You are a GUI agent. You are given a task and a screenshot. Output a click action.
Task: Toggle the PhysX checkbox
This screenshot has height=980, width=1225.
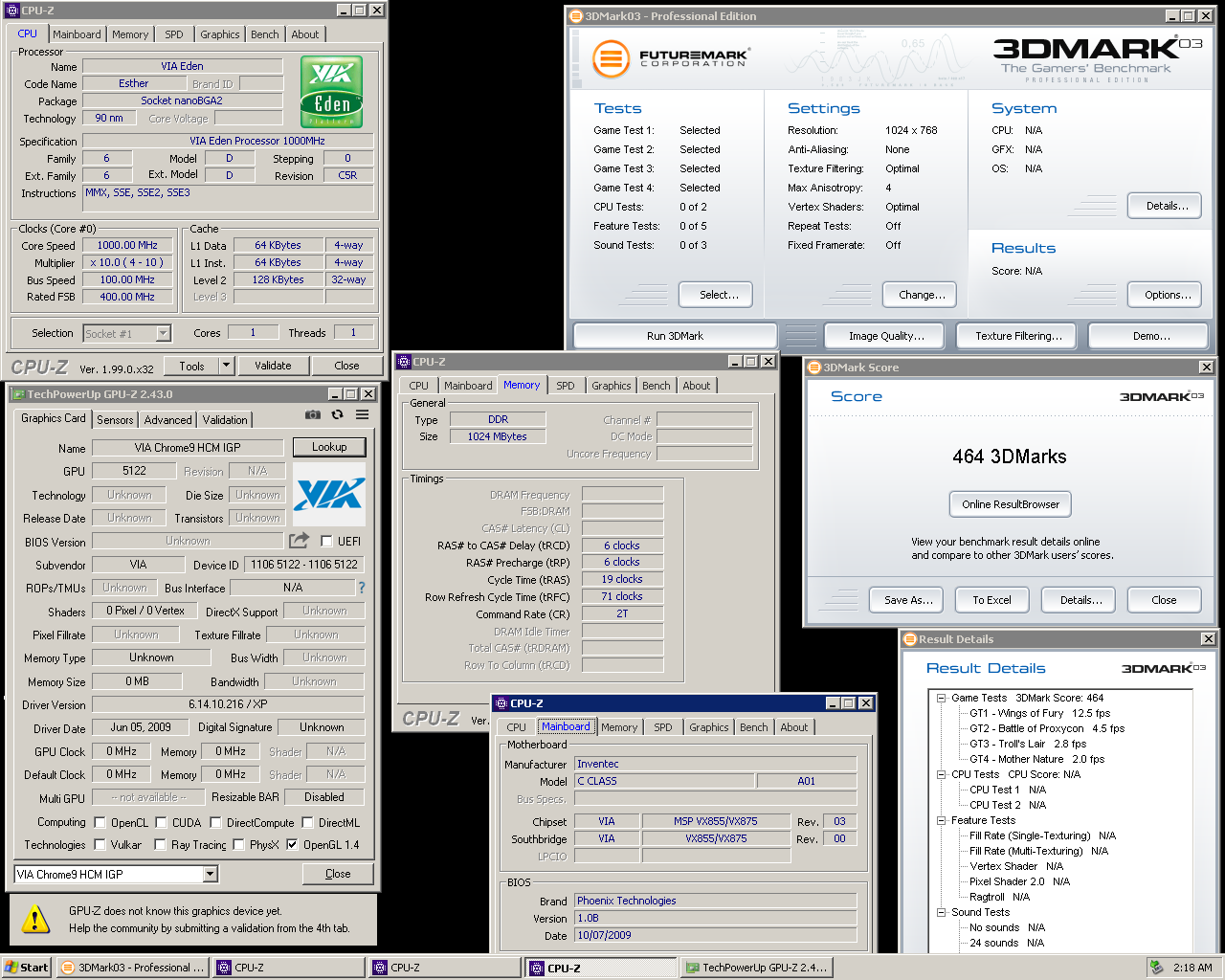[238, 844]
